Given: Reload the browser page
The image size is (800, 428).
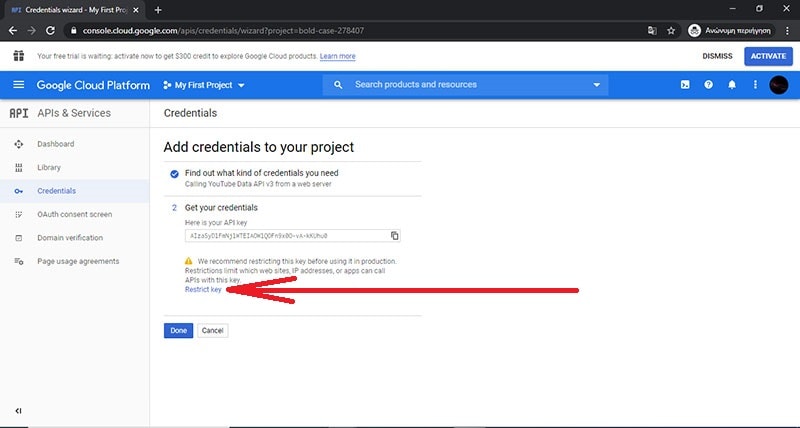Looking at the screenshot, I should 51,31.
